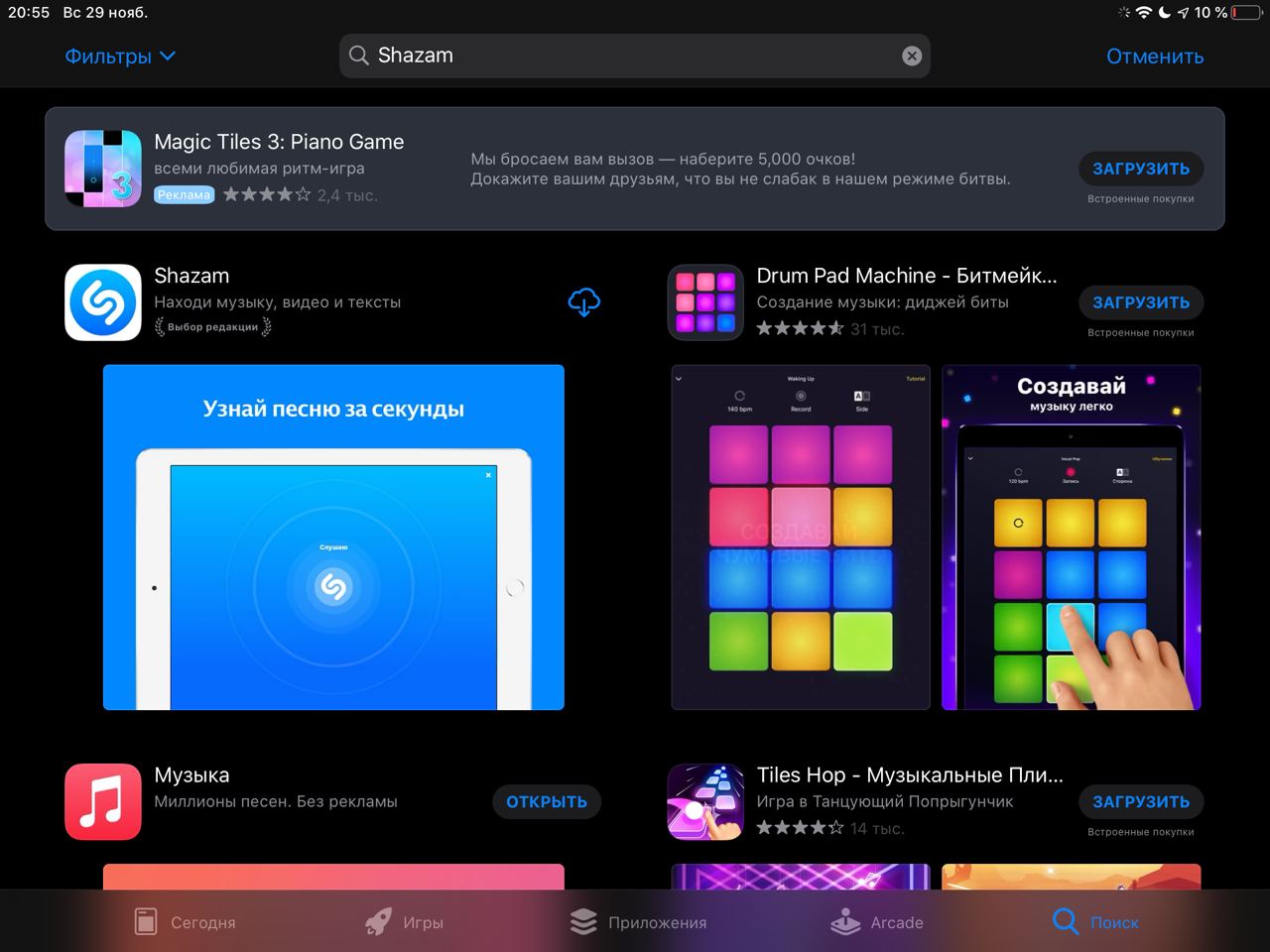
Task: Redownload Shazam via cloud icon
Action: tap(583, 302)
